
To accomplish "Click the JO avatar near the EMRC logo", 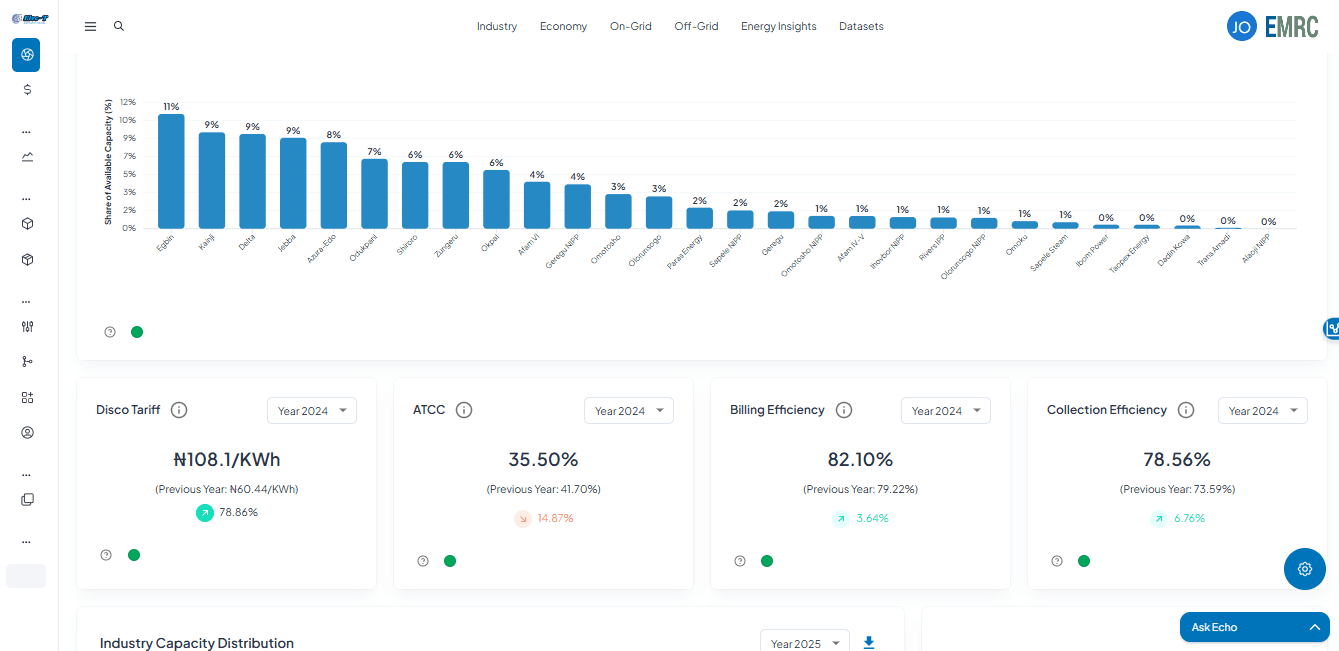I will pyautogui.click(x=1241, y=26).
